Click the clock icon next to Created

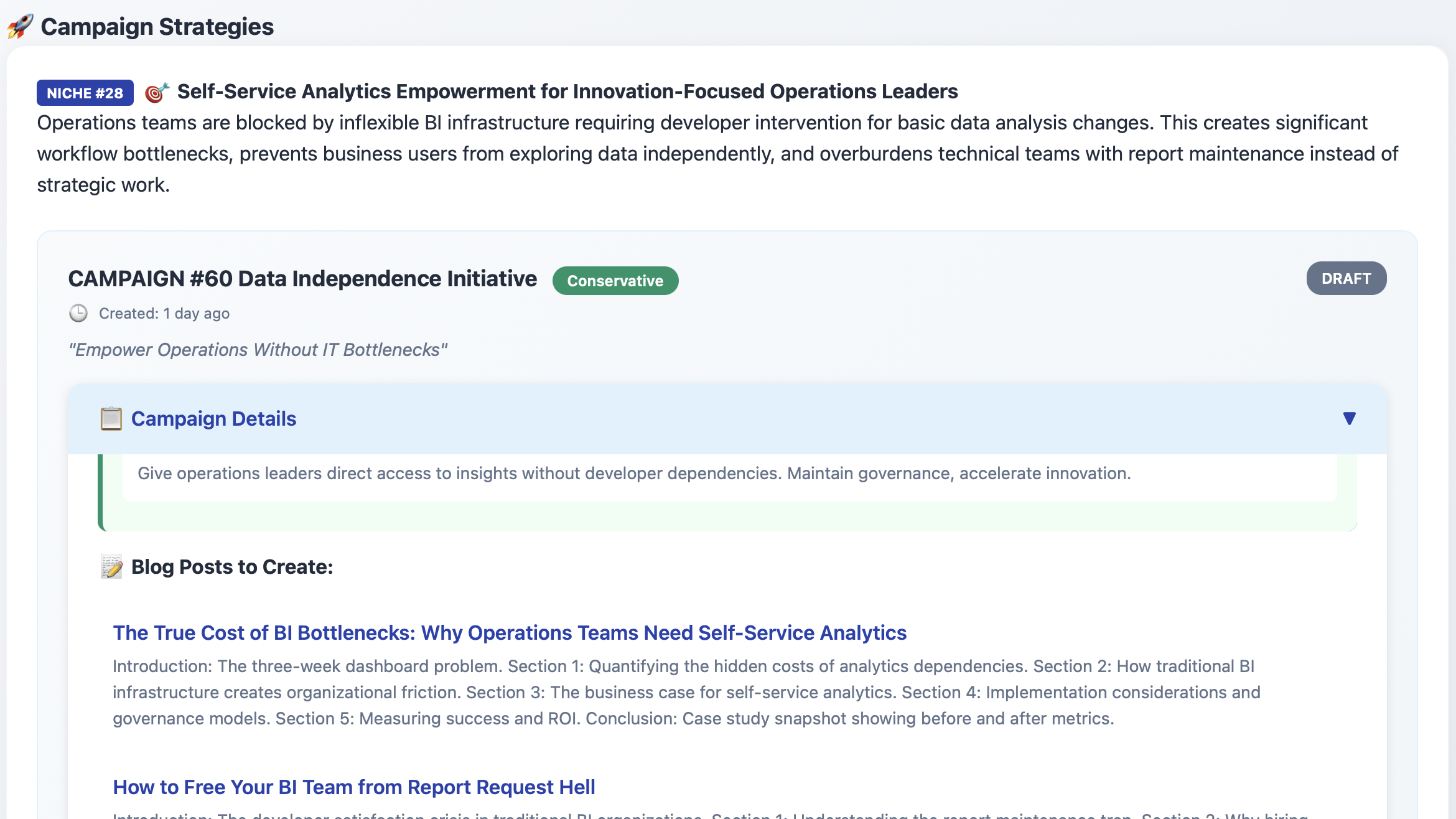point(78,313)
